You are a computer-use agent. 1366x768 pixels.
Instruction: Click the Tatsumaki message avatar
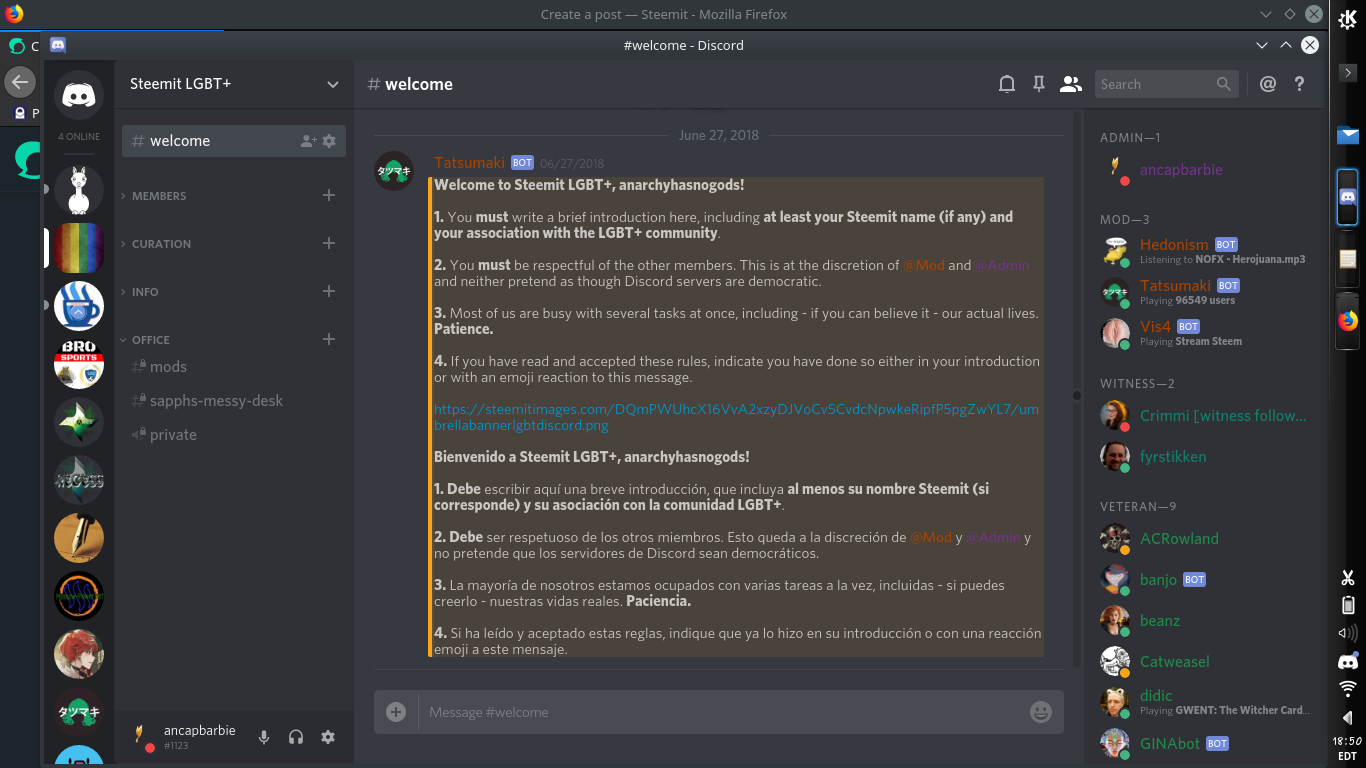click(394, 171)
